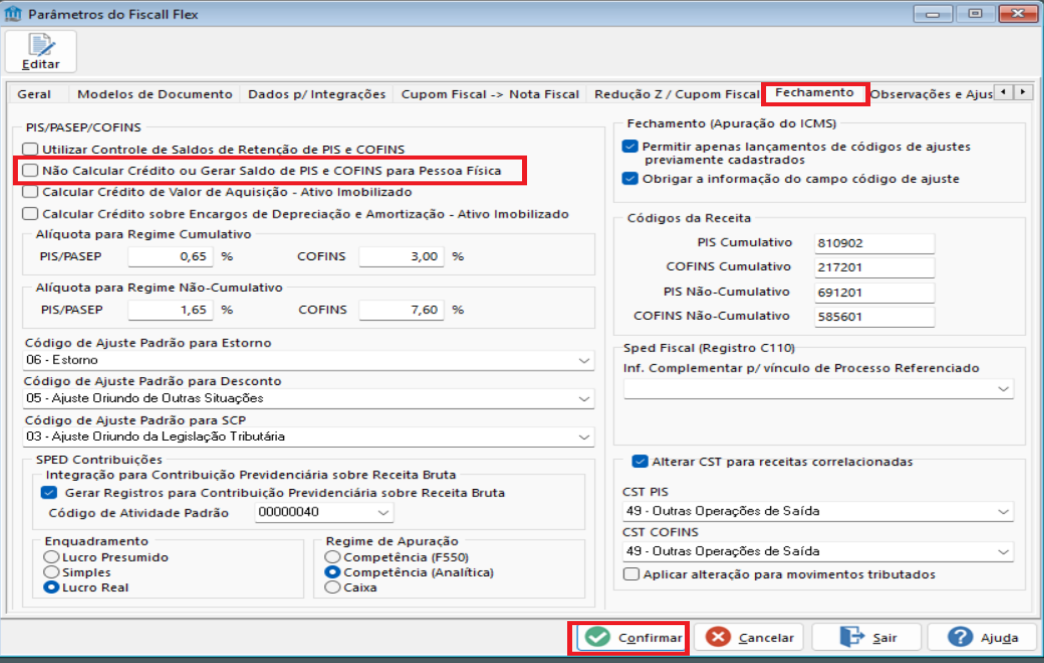The height and width of the screenshot is (663, 1044).
Task: Expand Inf. Complementar Processo Referenciado dropdown
Action: (x=1003, y=389)
